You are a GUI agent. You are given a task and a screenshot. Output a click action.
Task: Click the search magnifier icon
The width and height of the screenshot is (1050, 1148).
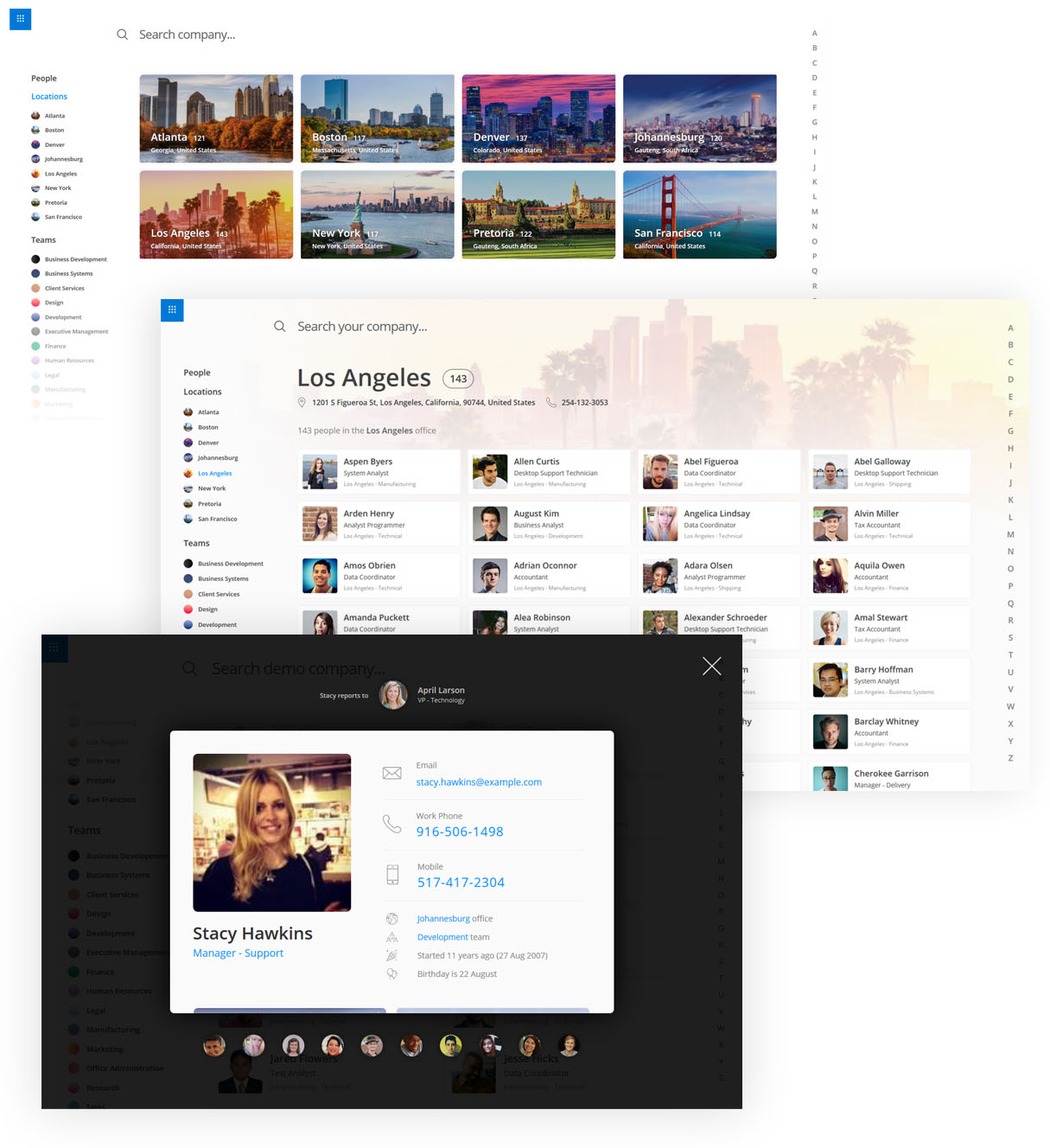point(122,35)
